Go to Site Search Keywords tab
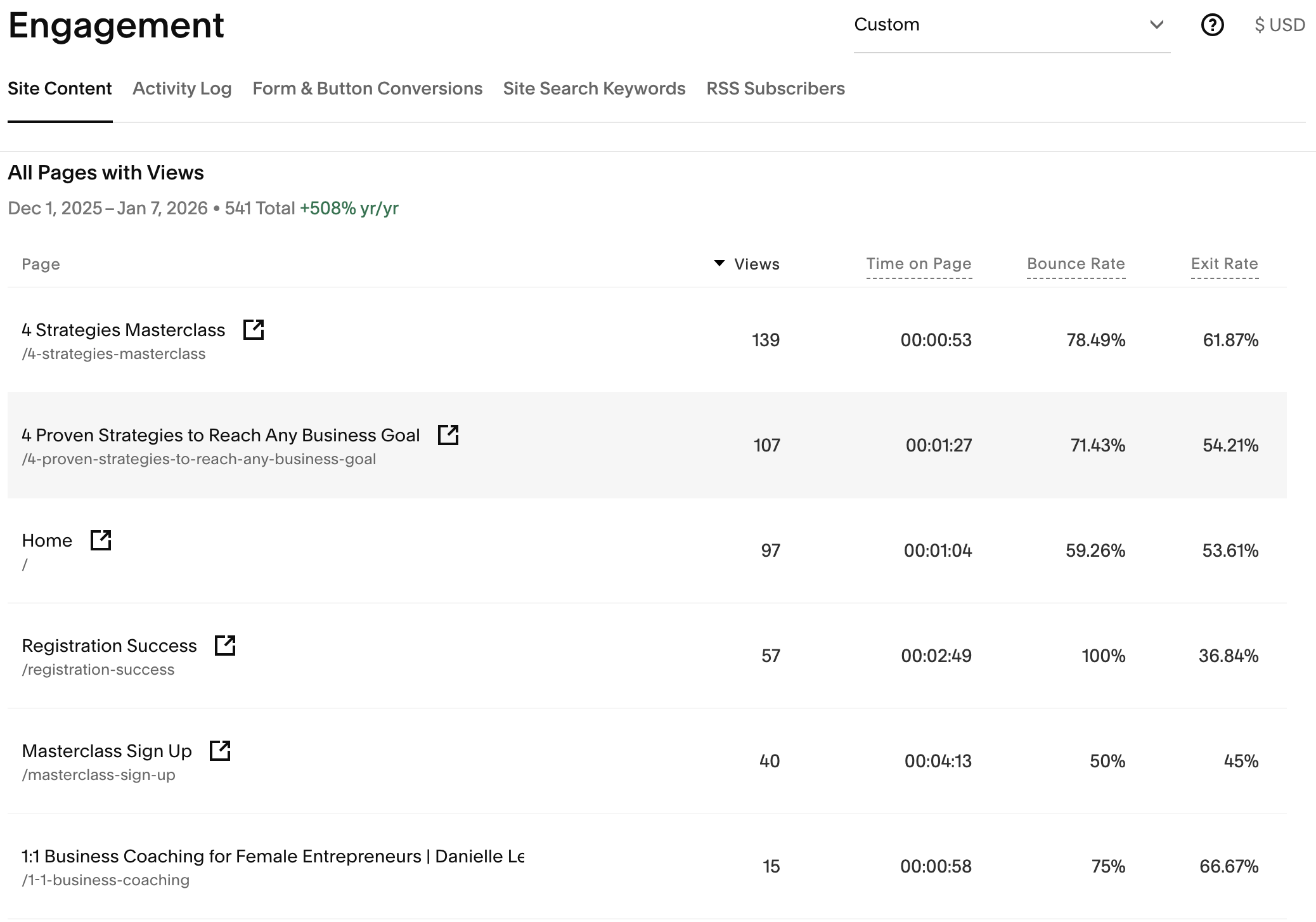This screenshot has width=1316, height=922. pos(594,89)
